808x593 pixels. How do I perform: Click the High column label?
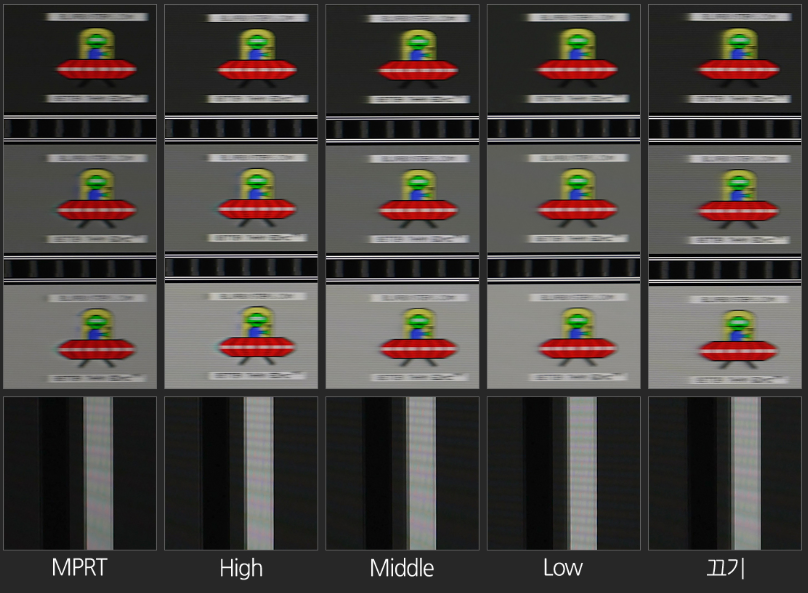(x=241, y=569)
